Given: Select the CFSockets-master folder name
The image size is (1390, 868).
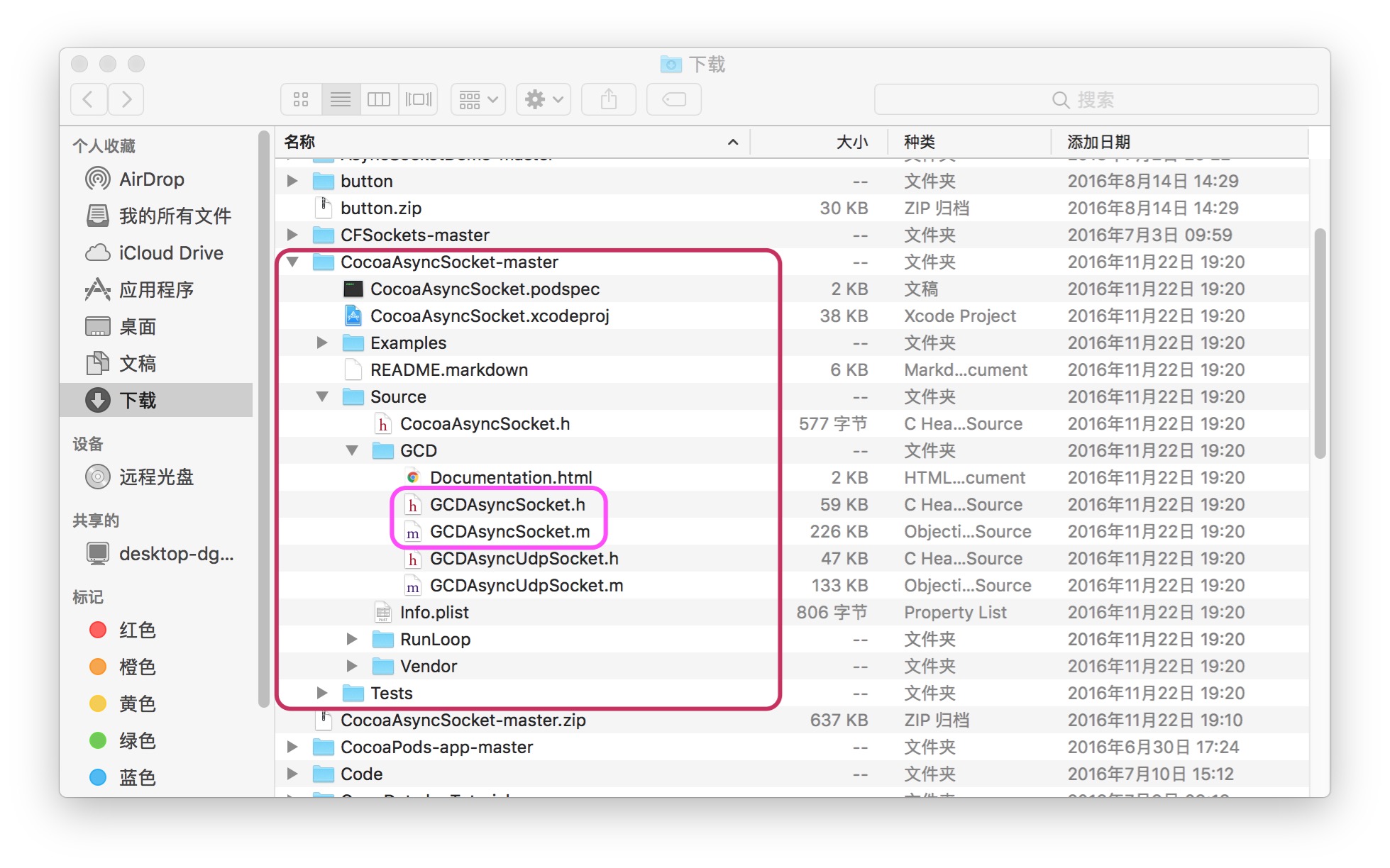Looking at the screenshot, I should pyautogui.click(x=415, y=235).
